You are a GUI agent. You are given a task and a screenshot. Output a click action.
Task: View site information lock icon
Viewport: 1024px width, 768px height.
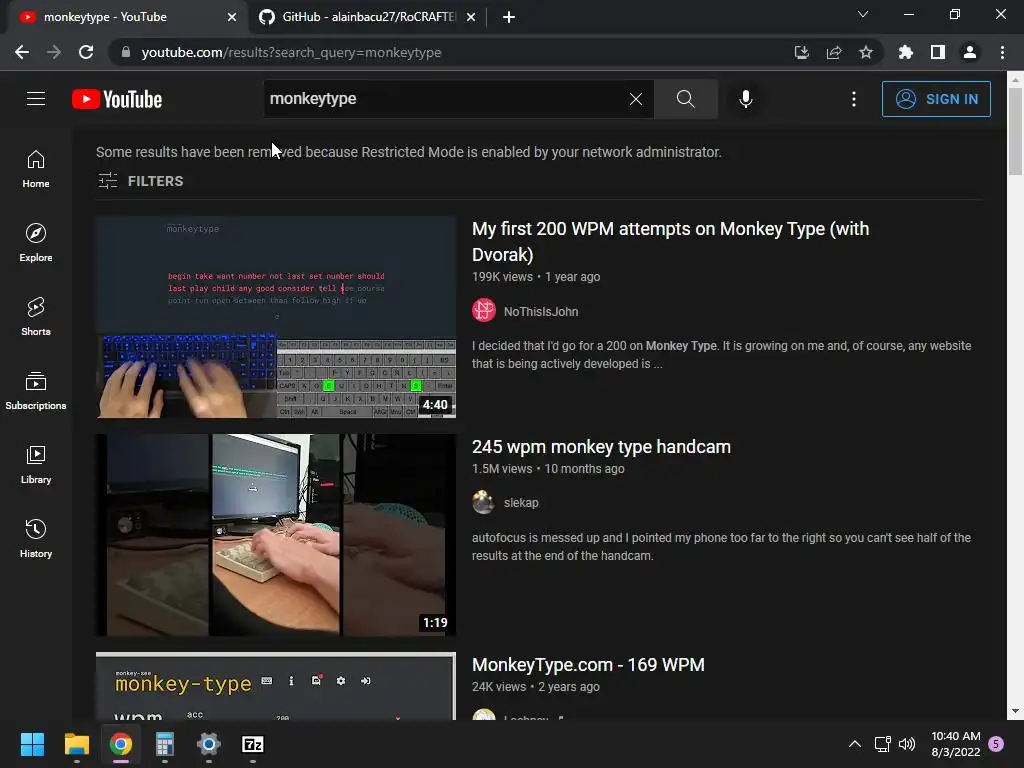126,52
